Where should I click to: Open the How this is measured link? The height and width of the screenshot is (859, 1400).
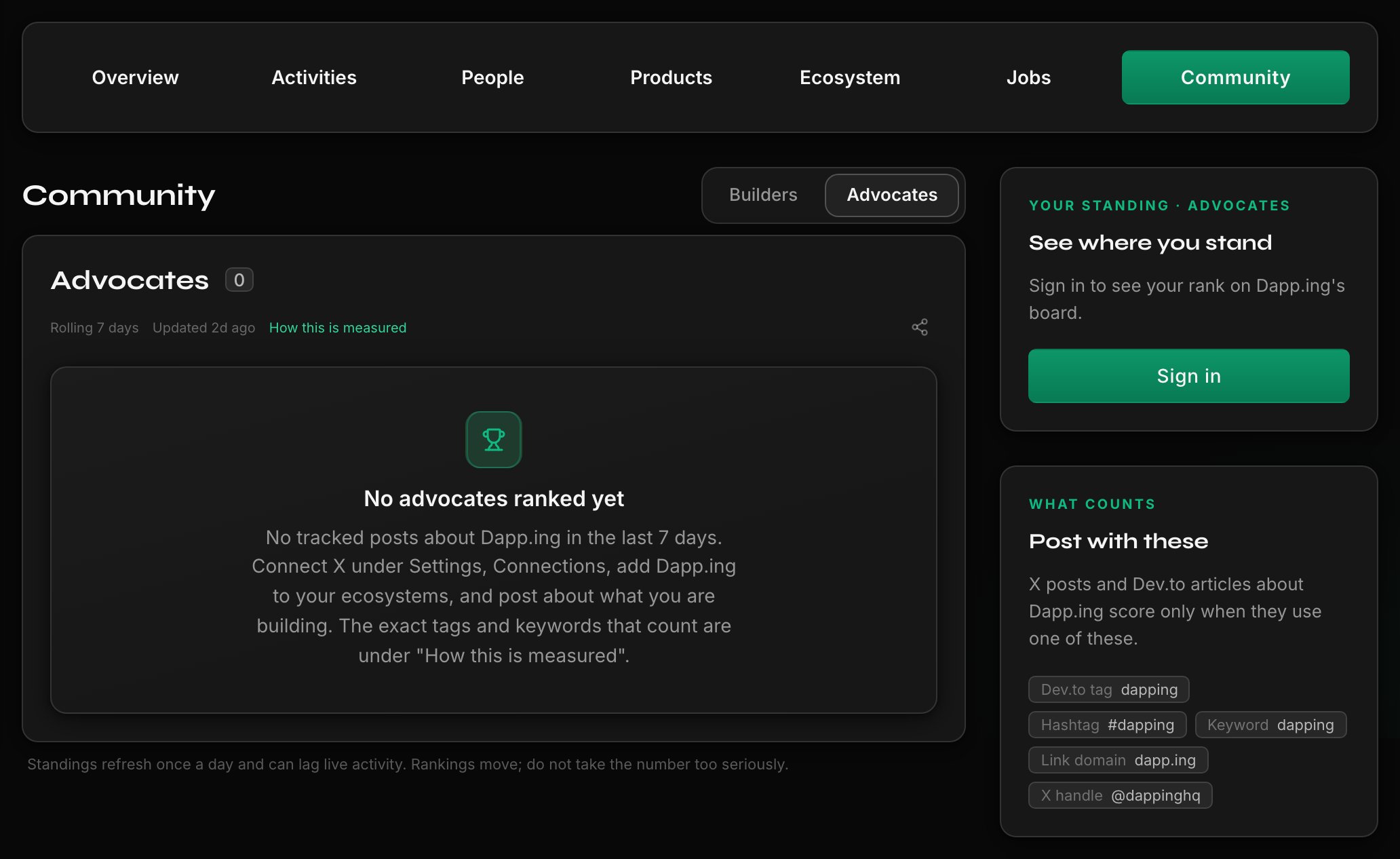click(x=338, y=328)
